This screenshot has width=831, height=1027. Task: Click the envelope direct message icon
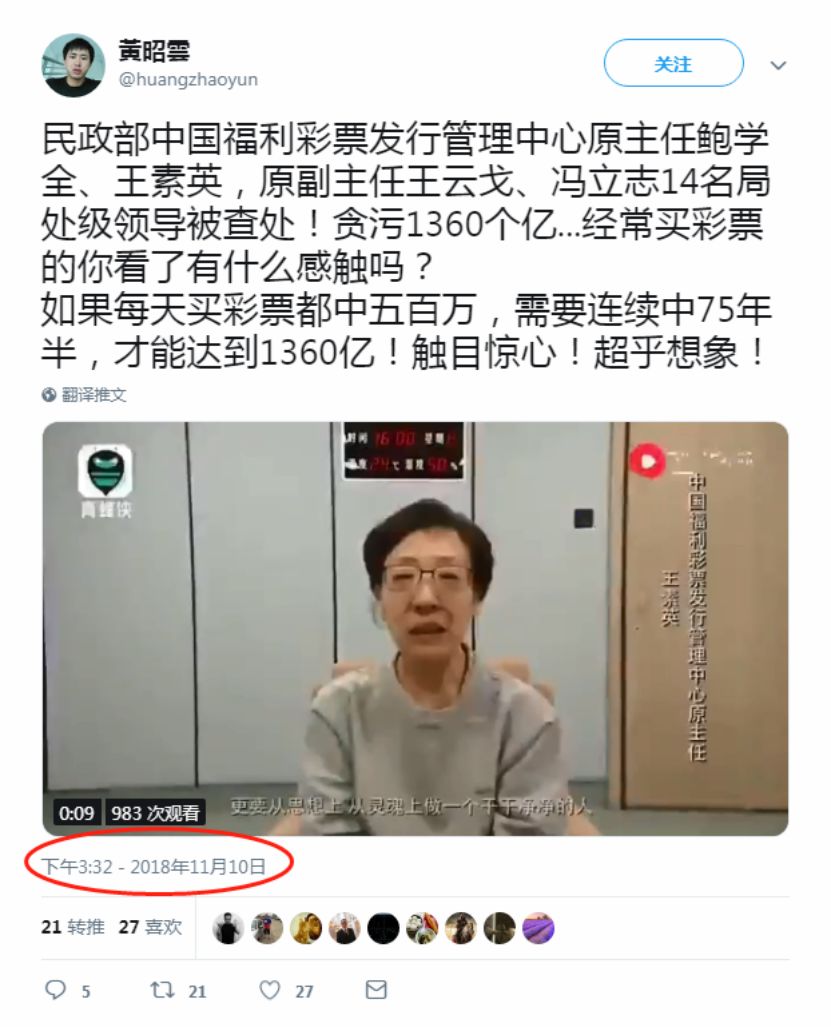point(376,989)
